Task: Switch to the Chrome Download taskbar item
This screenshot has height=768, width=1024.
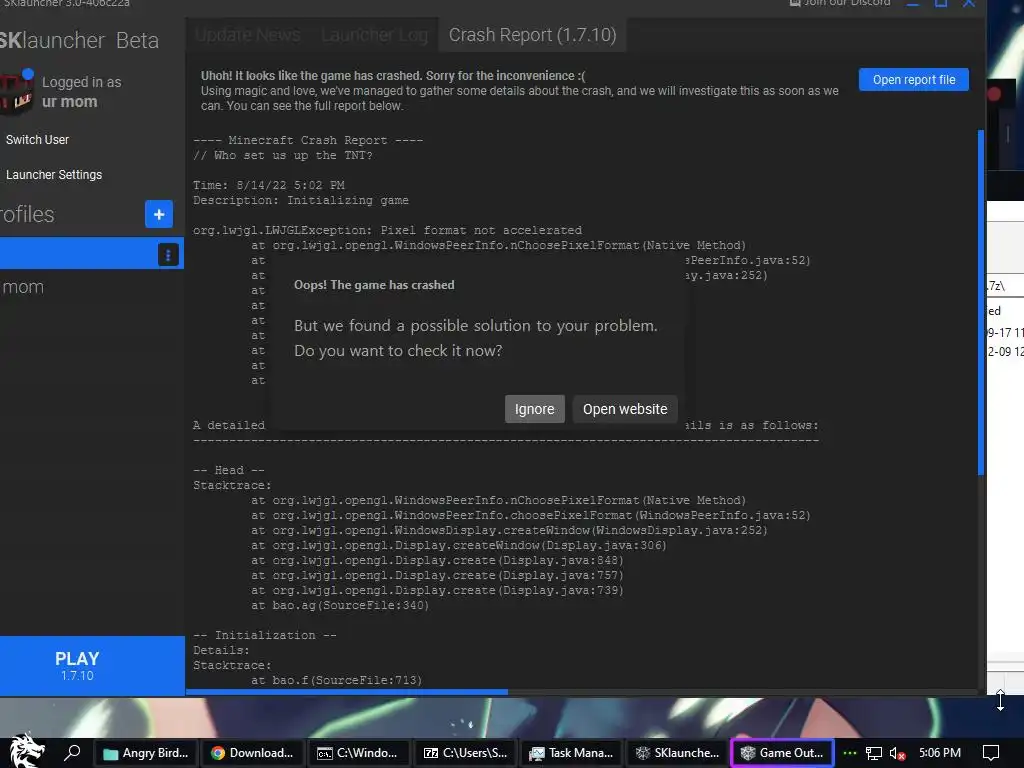Action: [252, 753]
